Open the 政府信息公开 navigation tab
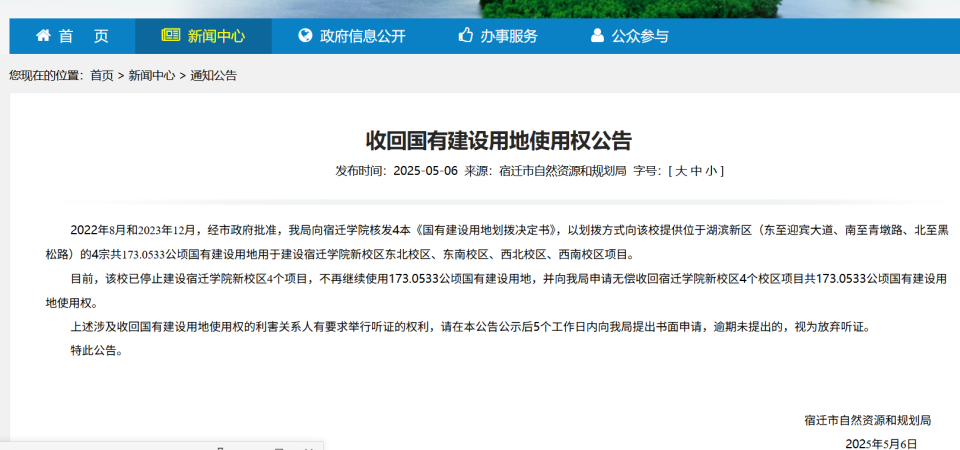The width and height of the screenshot is (960, 450). point(352,36)
